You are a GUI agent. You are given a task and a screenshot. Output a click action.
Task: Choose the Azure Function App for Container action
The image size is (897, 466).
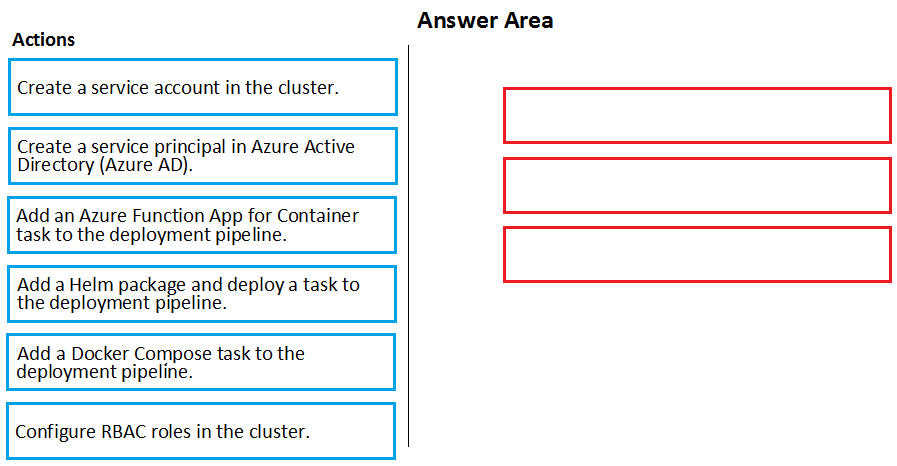point(202,225)
